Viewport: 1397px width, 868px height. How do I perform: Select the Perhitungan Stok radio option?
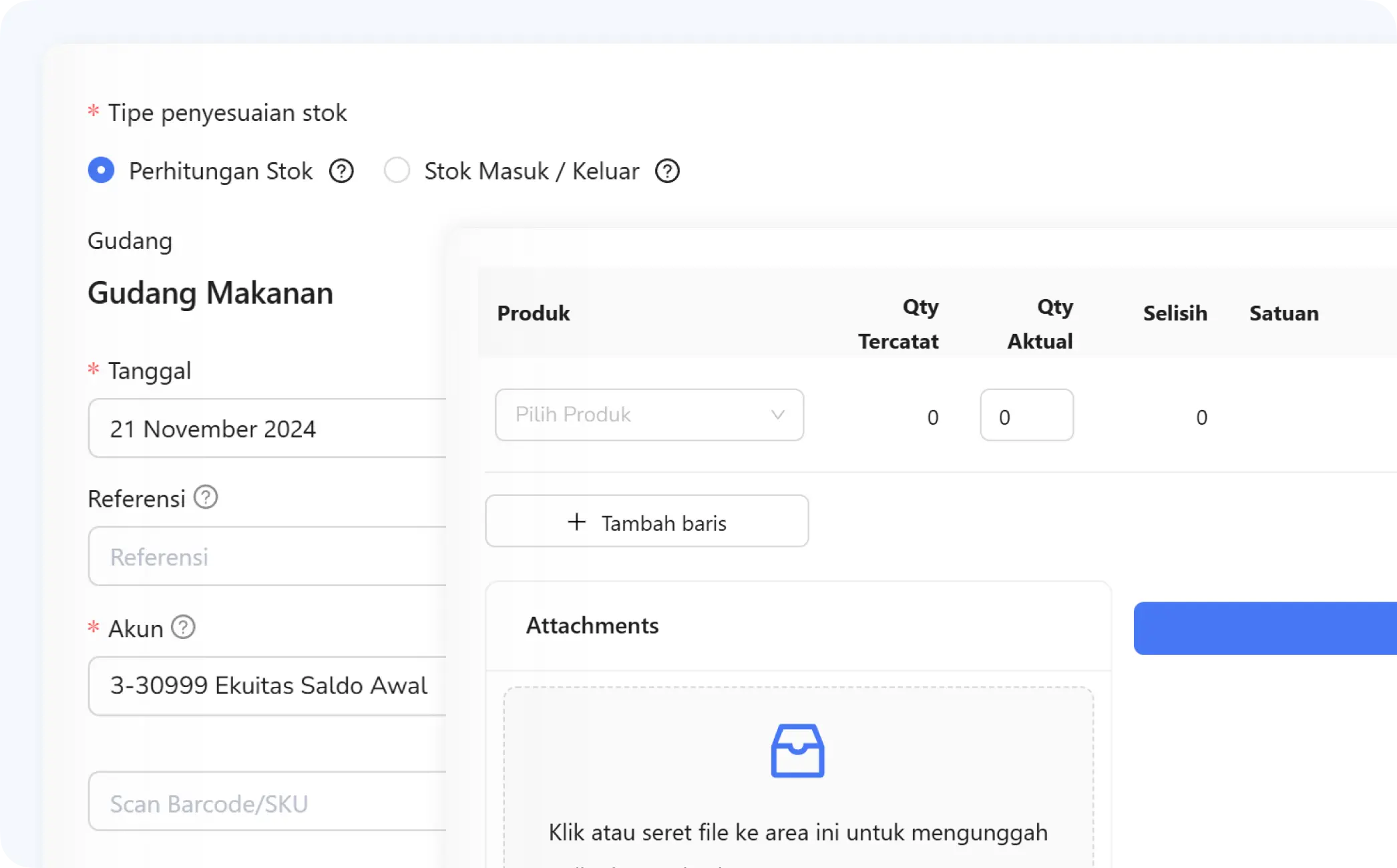tap(101, 170)
